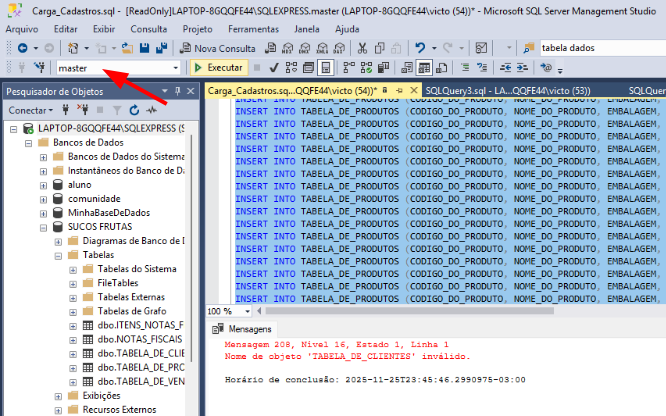666x416 pixels.
Task: Decrease the indent of selected lines
Action: [505, 68]
